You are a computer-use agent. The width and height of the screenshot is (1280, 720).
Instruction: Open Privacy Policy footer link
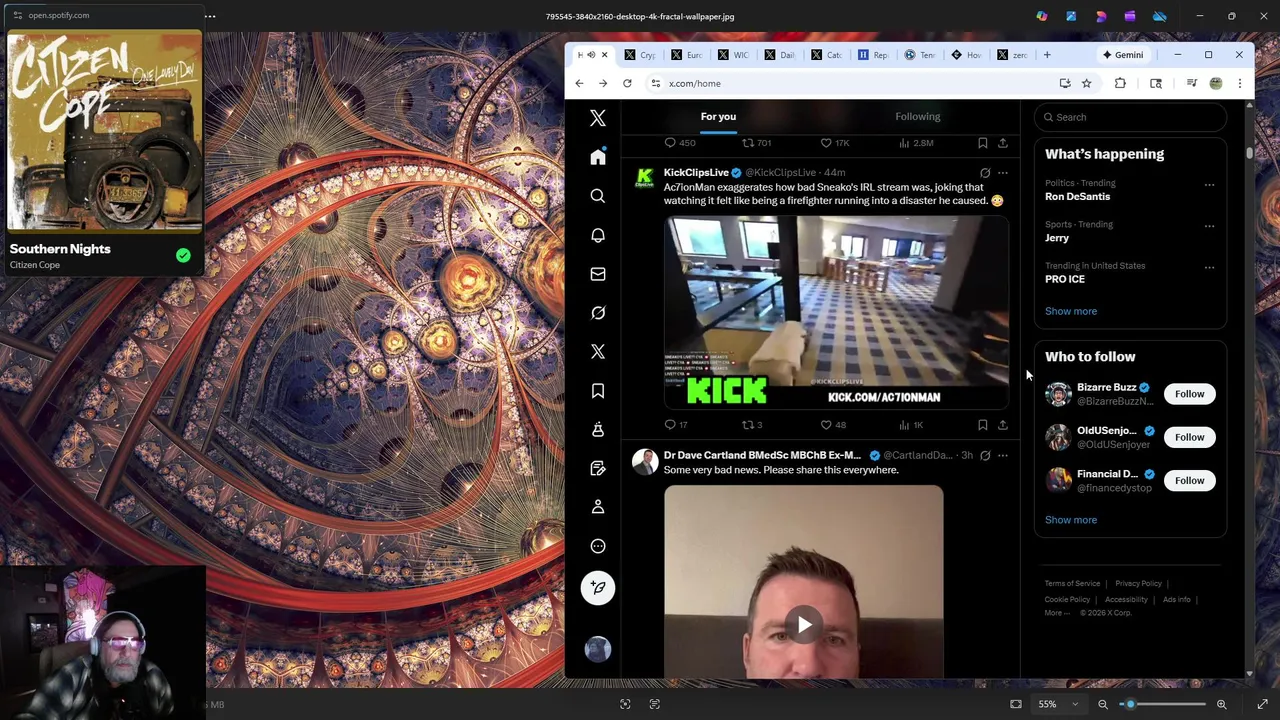[x=1138, y=584]
